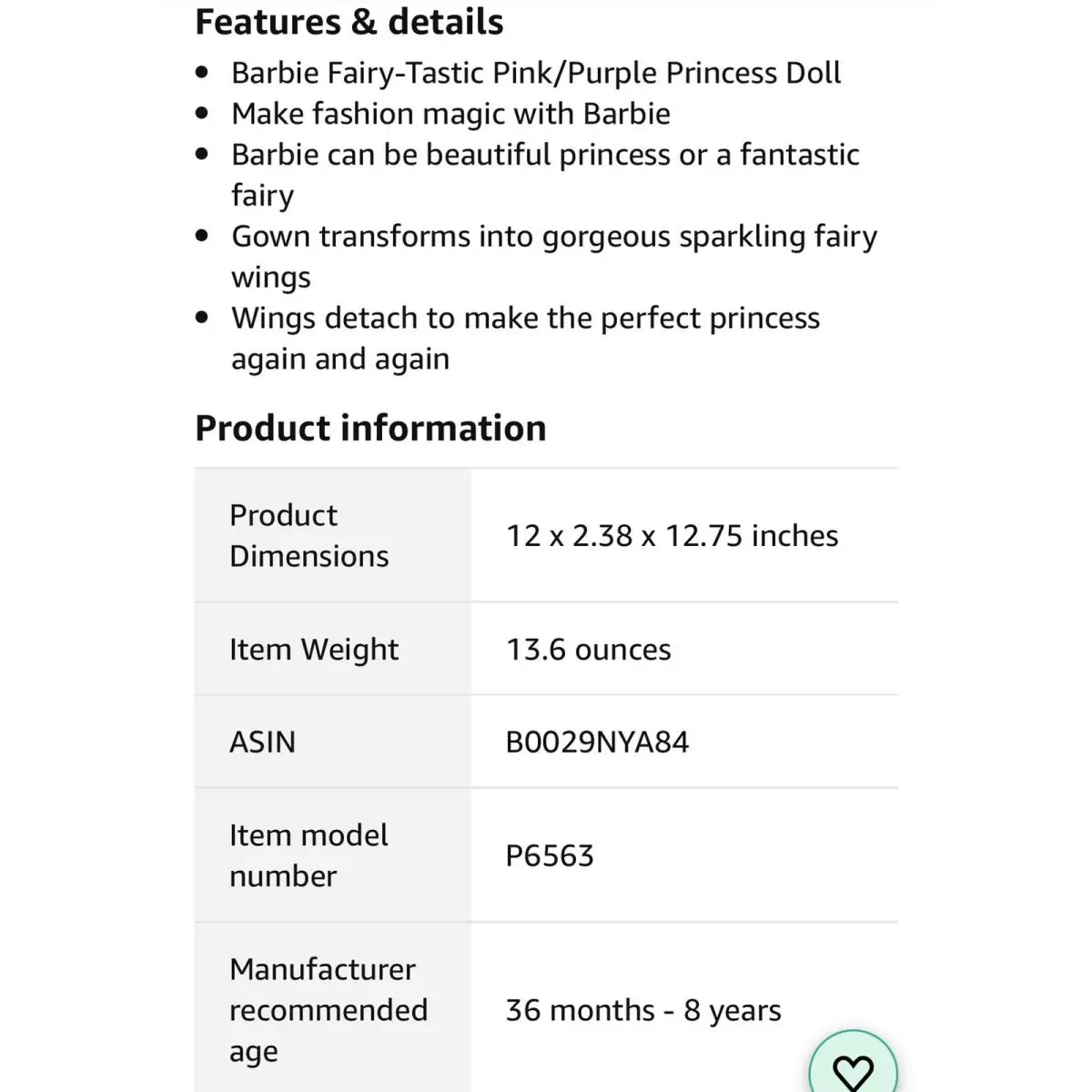Click the Item Weight label cell
The height and width of the screenshot is (1092, 1092).
tap(333, 649)
